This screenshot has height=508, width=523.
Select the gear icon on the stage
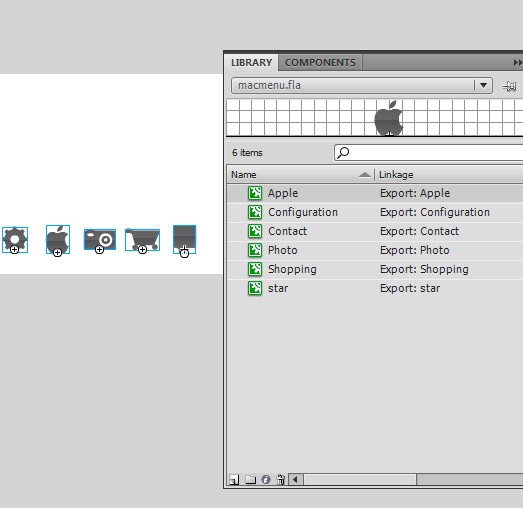(x=15, y=240)
